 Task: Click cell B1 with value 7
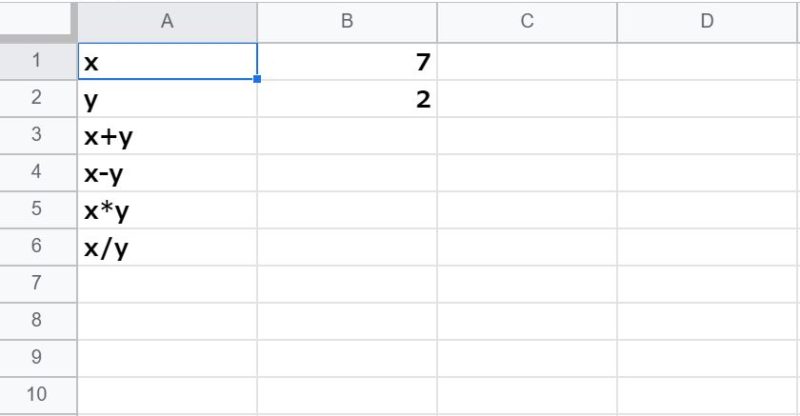[347, 62]
